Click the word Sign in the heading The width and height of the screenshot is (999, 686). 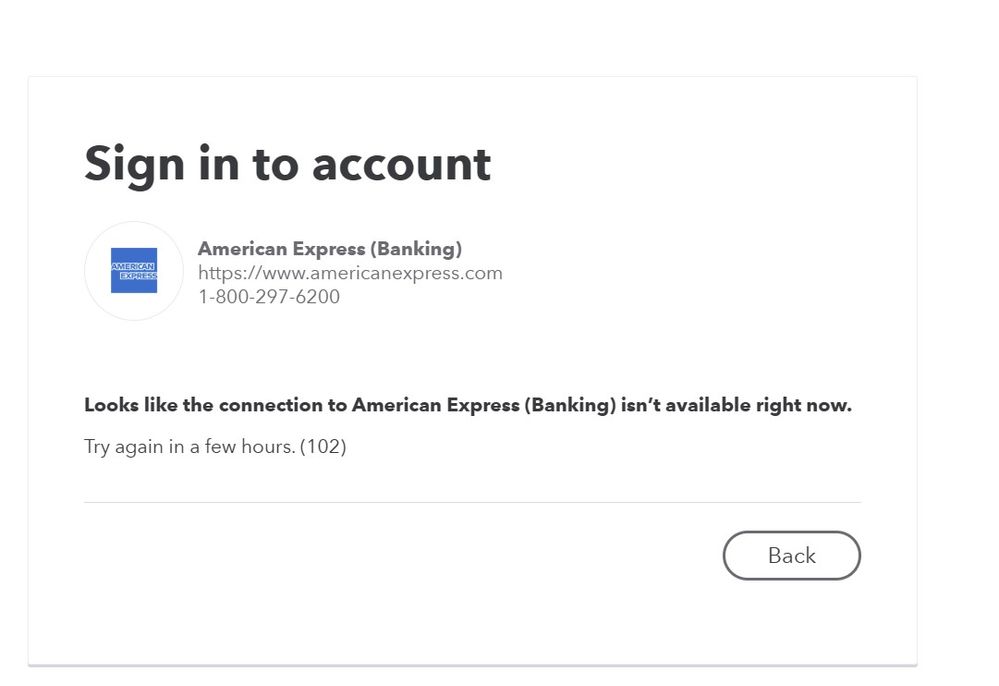[134, 165]
